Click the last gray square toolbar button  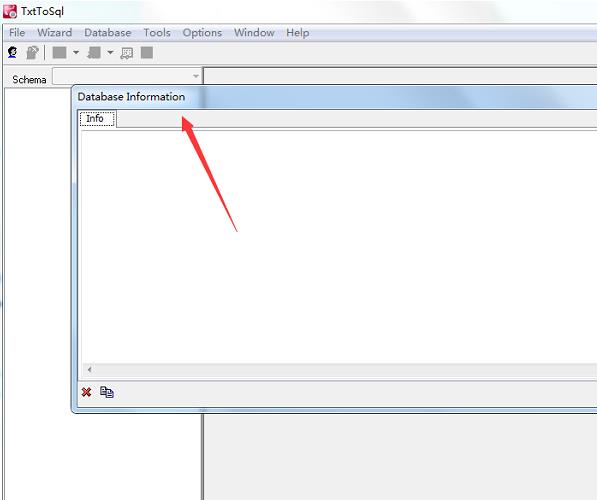[147, 53]
